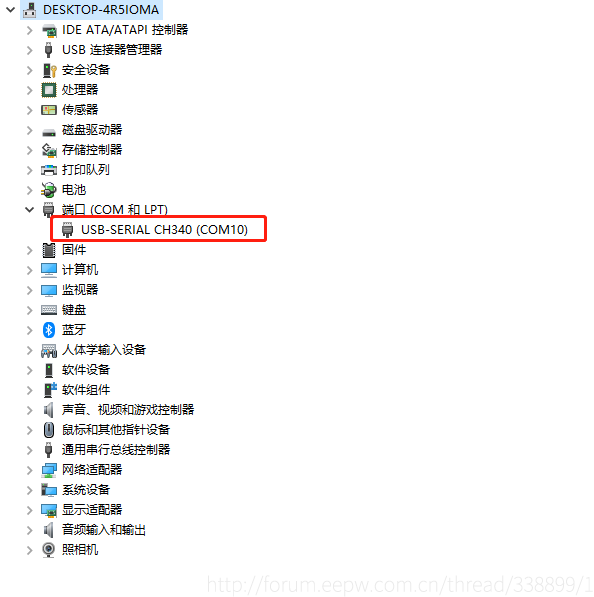Click the printer icon for 打印队列
Image resolution: width=594 pixels, height=597 pixels.
click(49, 170)
